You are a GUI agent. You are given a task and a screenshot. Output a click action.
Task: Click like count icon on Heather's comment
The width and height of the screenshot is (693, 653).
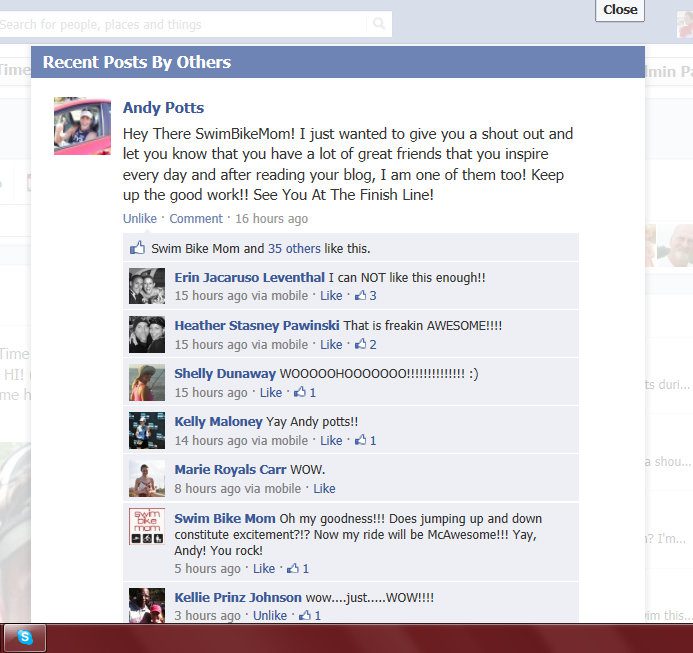point(361,344)
